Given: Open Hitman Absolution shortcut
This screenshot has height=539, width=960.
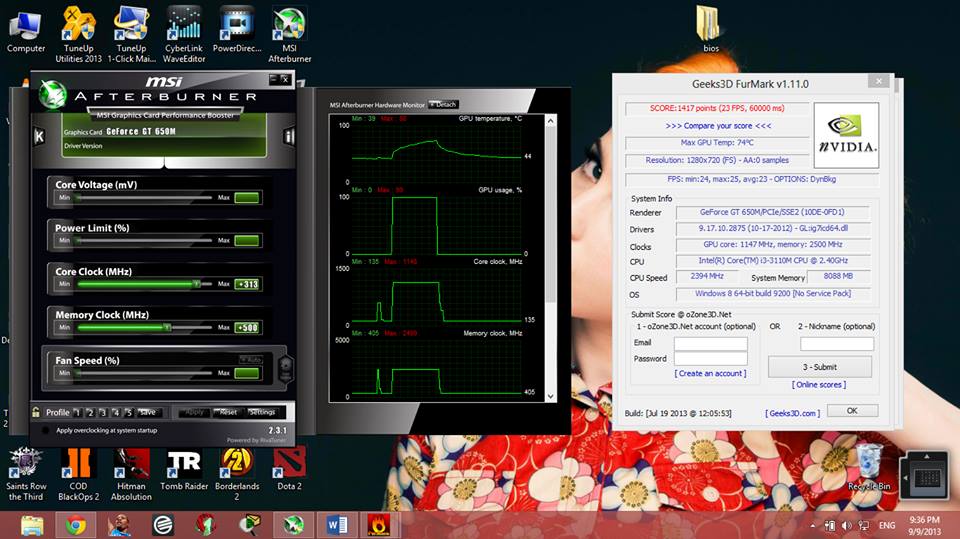Looking at the screenshot, I should coord(131,475).
